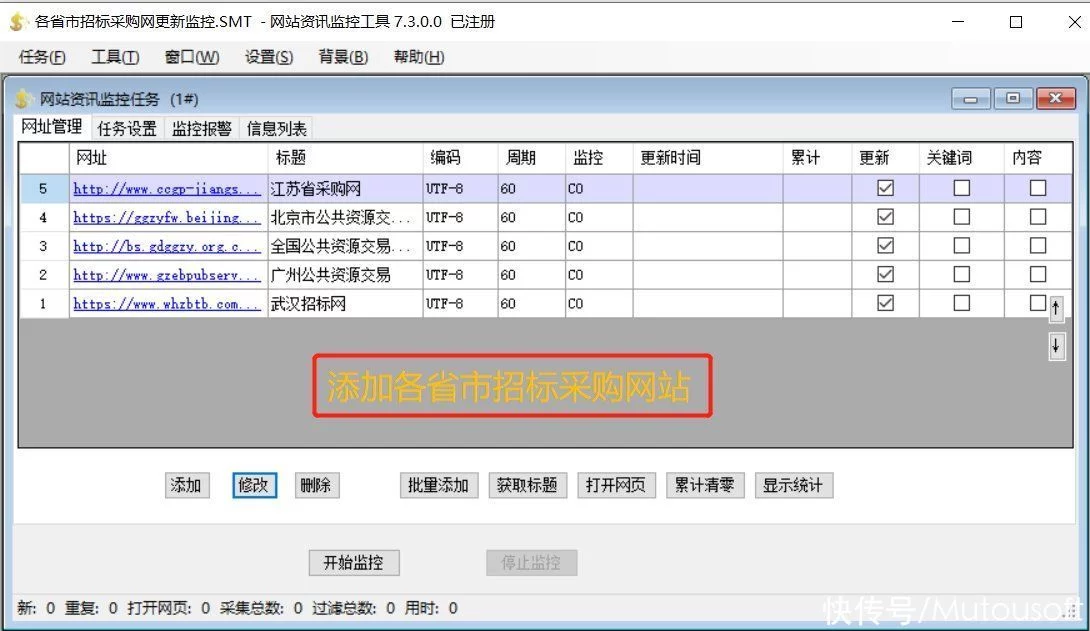Screen dimensions: 1090x631
Task: Click the 周期 column header
Action: point(532,158)
